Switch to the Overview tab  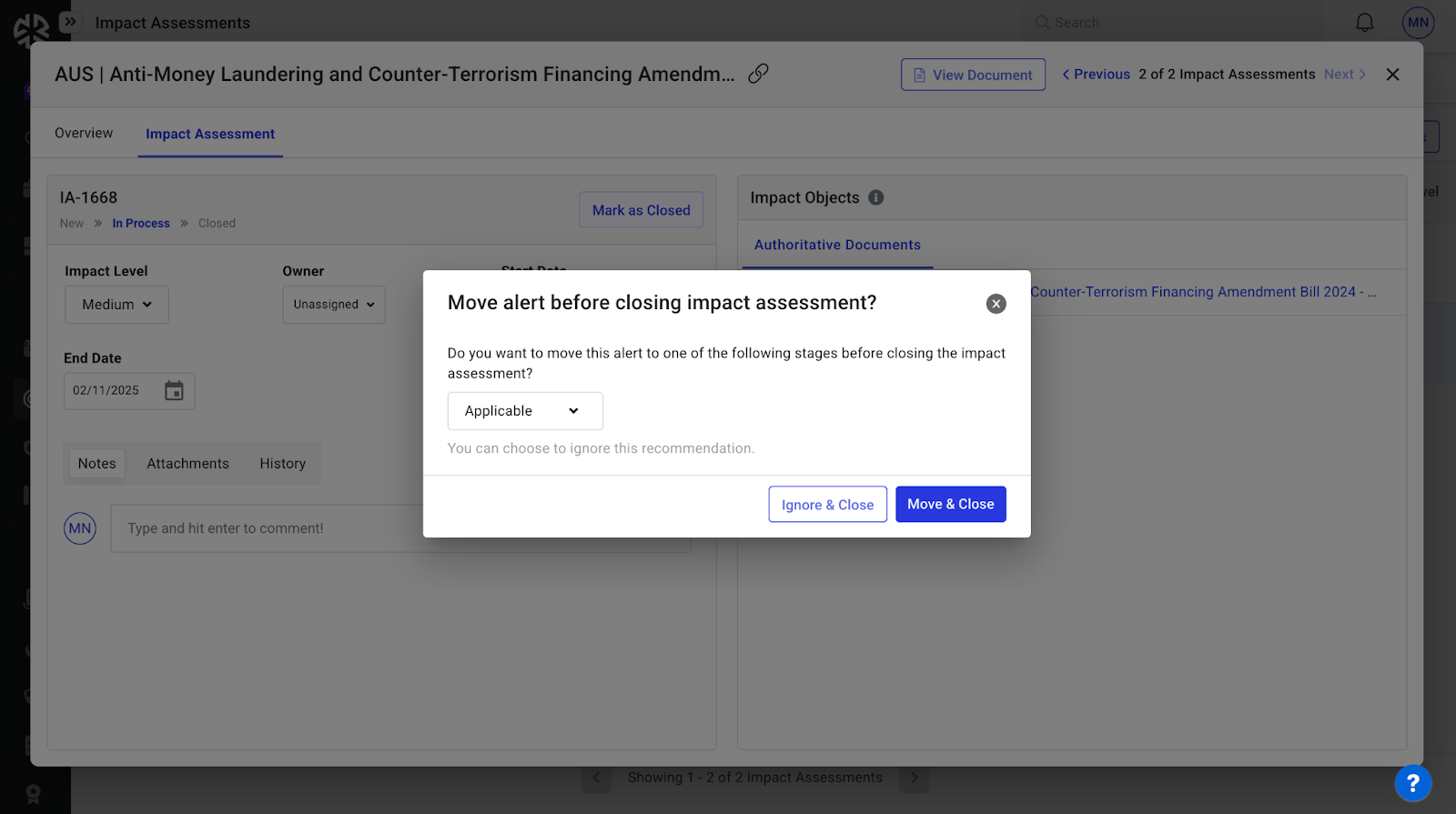pyautogui.click(x=84, y=134)
